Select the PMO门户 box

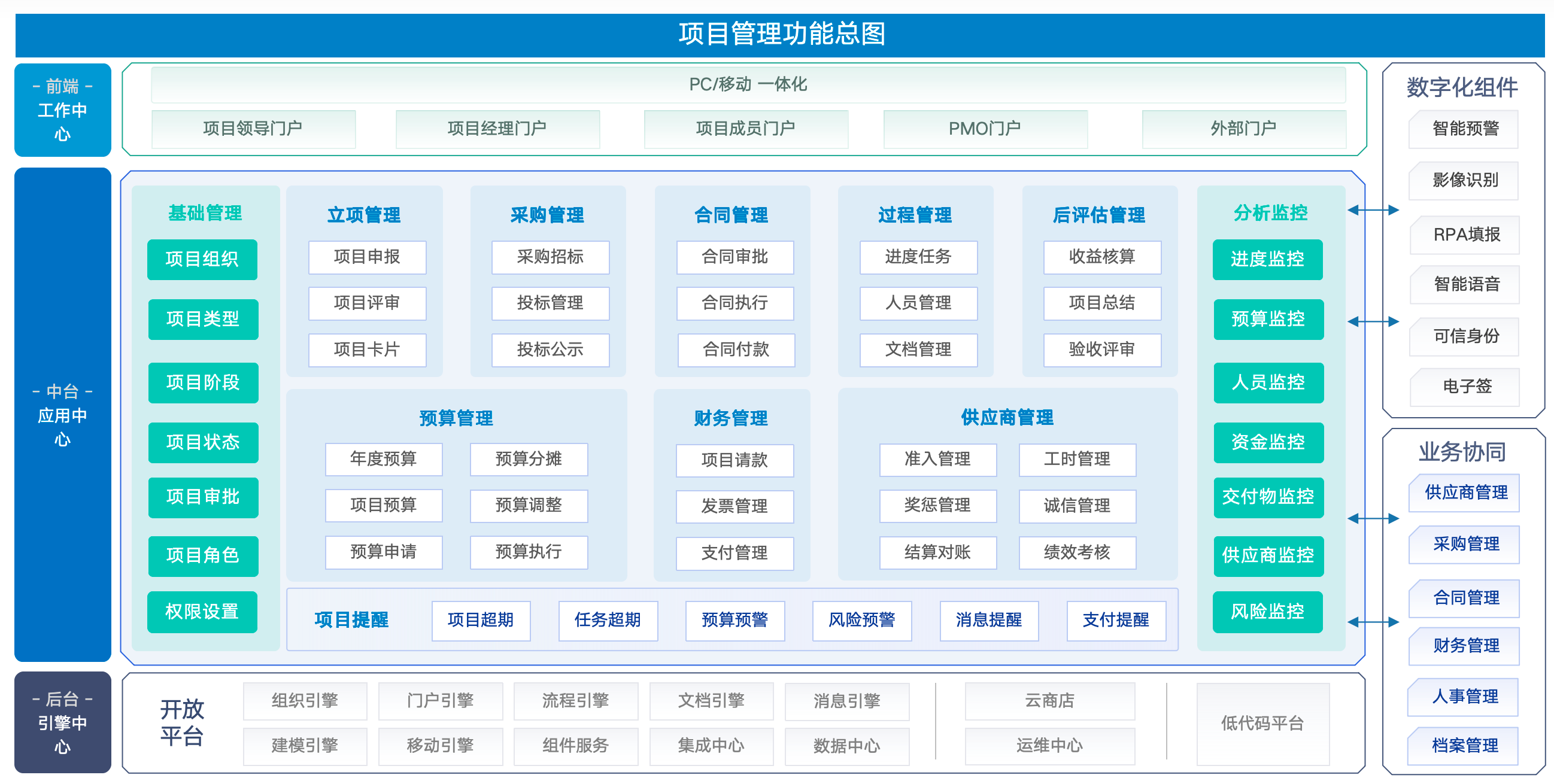pyautogui.click(x=985, y=129)
